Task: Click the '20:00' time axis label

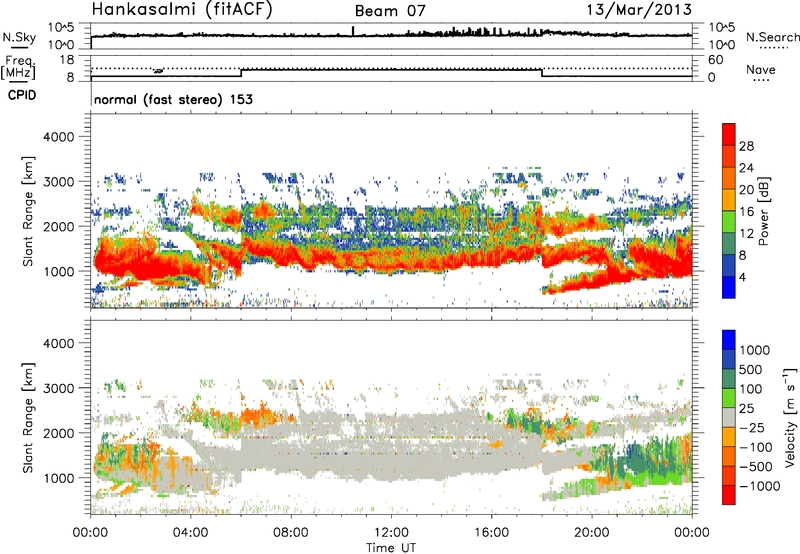Action: 591,533
